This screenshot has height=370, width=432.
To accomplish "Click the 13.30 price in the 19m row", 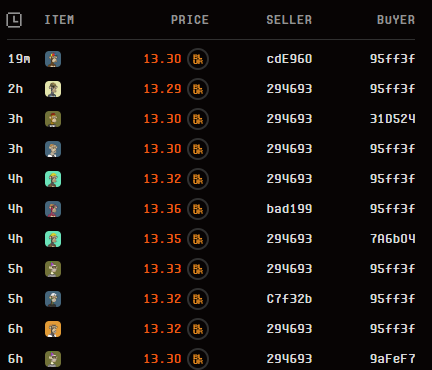I will (162, 59).
